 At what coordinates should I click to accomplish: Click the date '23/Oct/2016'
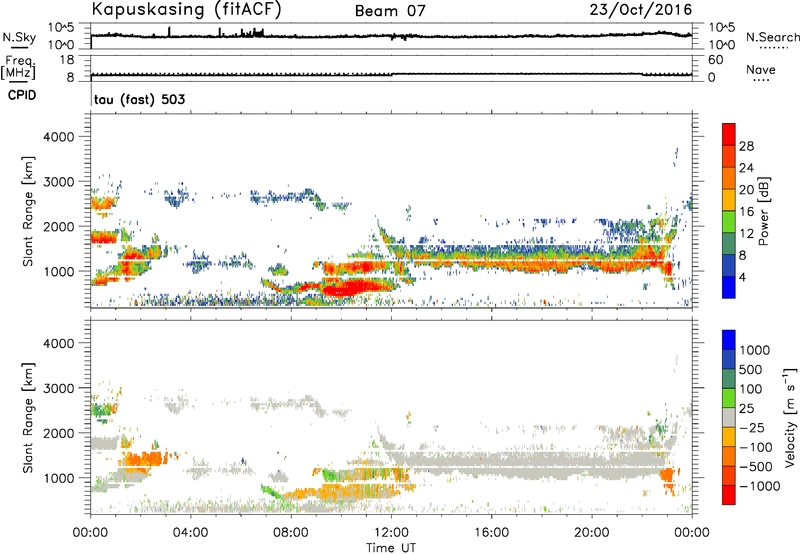pyautogui.click(x=641, y=10)
